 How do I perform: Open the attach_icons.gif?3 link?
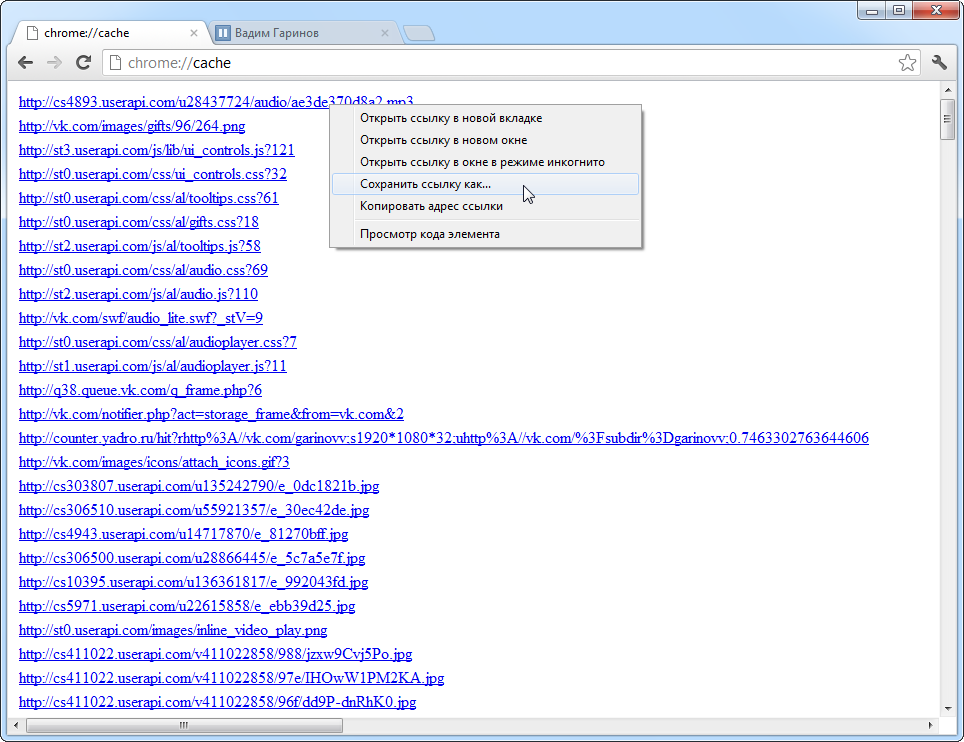point(154,462)
